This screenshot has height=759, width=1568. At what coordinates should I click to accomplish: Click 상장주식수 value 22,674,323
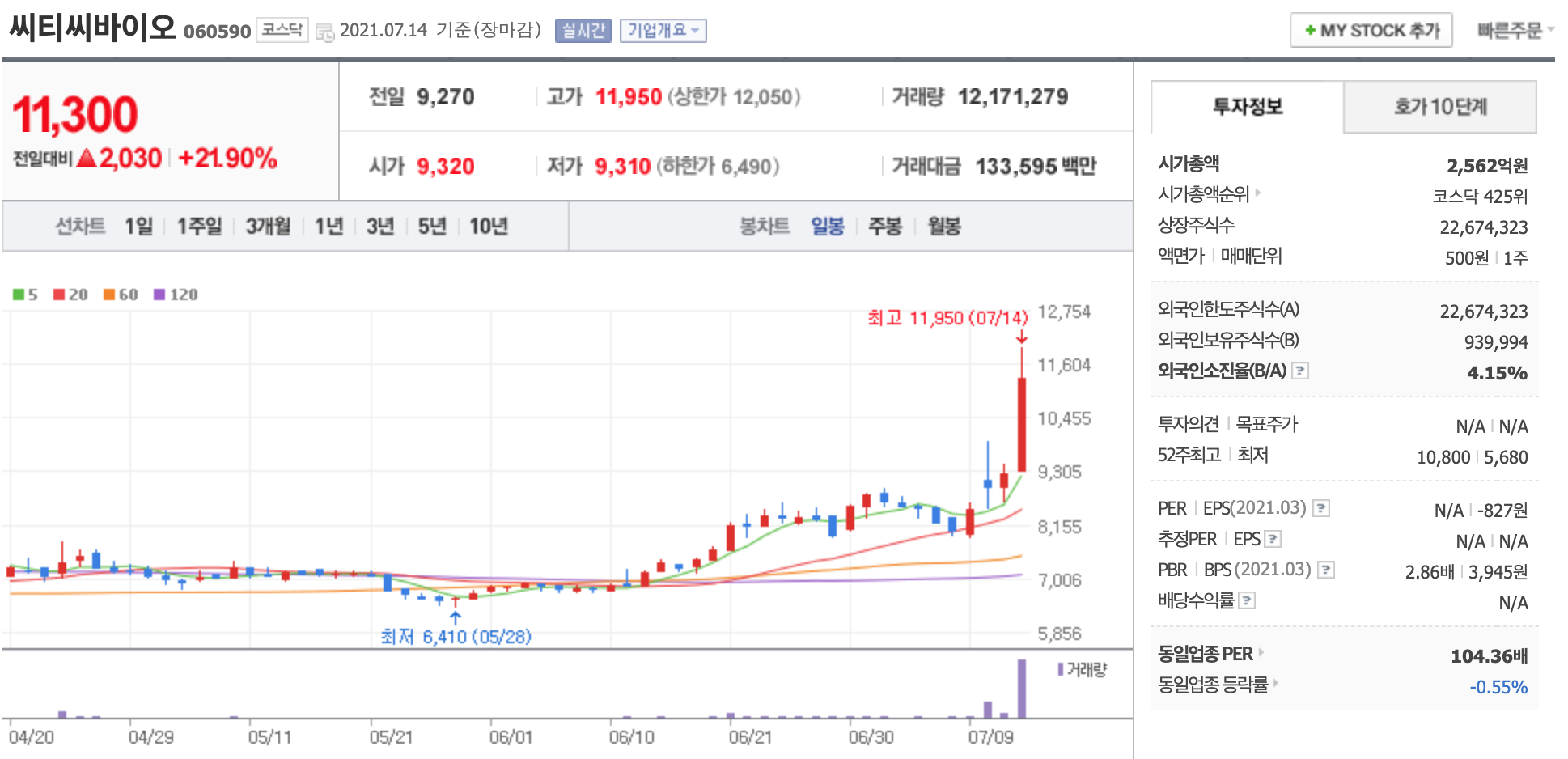tap(1484, 227)
